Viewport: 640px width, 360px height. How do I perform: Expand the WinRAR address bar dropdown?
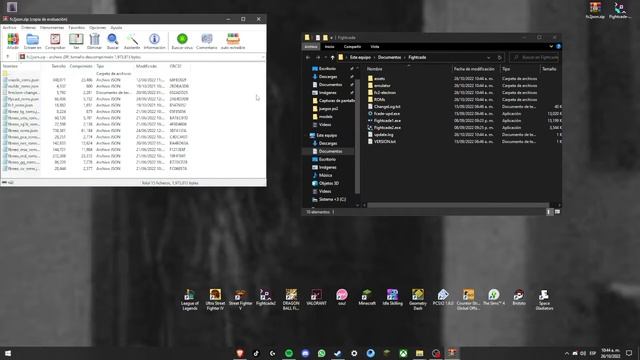(x=262, y=57)
